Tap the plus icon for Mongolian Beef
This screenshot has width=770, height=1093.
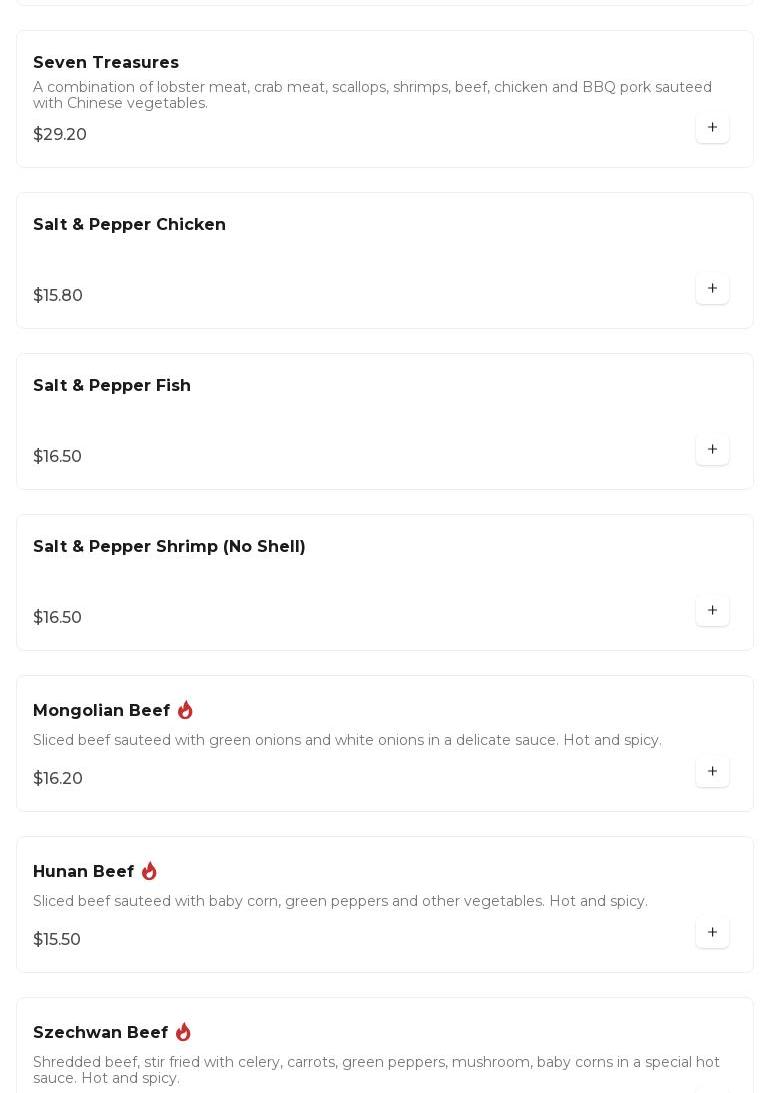(x=712, y=772)
